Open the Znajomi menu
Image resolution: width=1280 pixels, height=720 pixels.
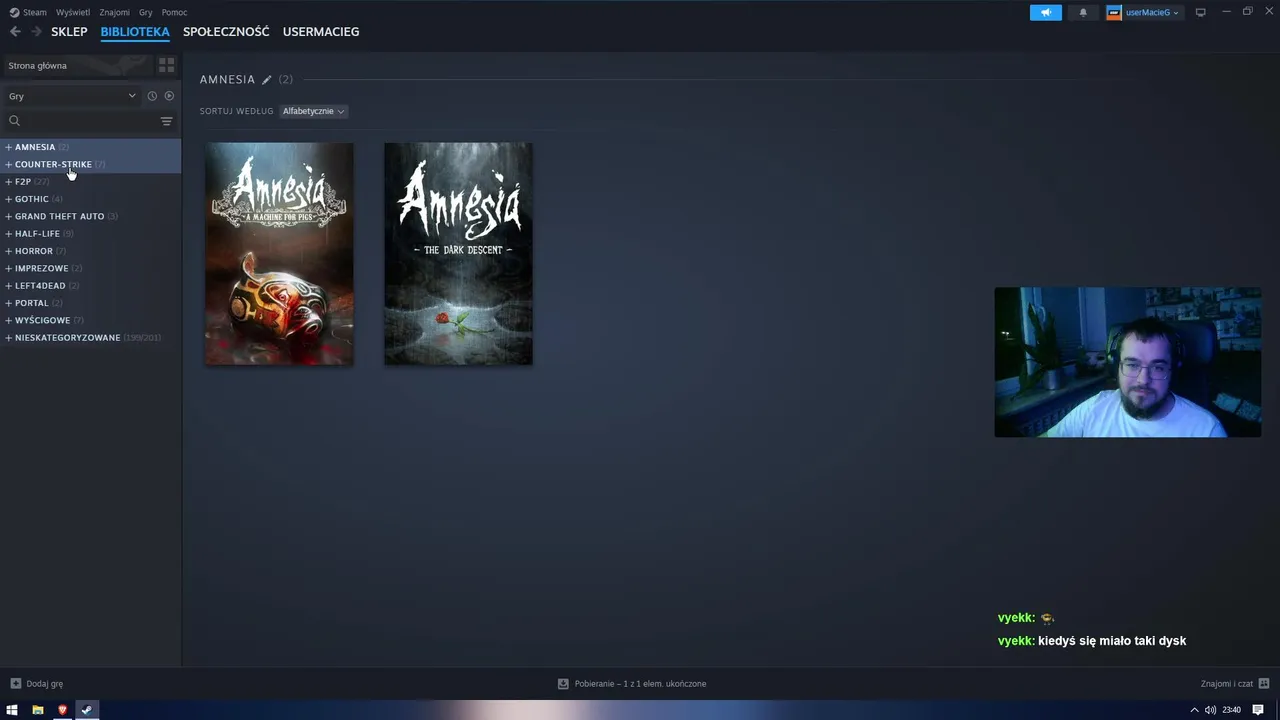tap(114, 12)
